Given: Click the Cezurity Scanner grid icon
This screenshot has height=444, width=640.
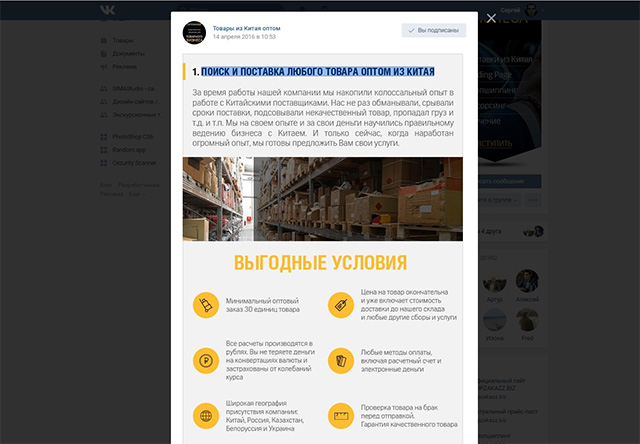Looking at the screenshot, I should click(x=104, y=163).
